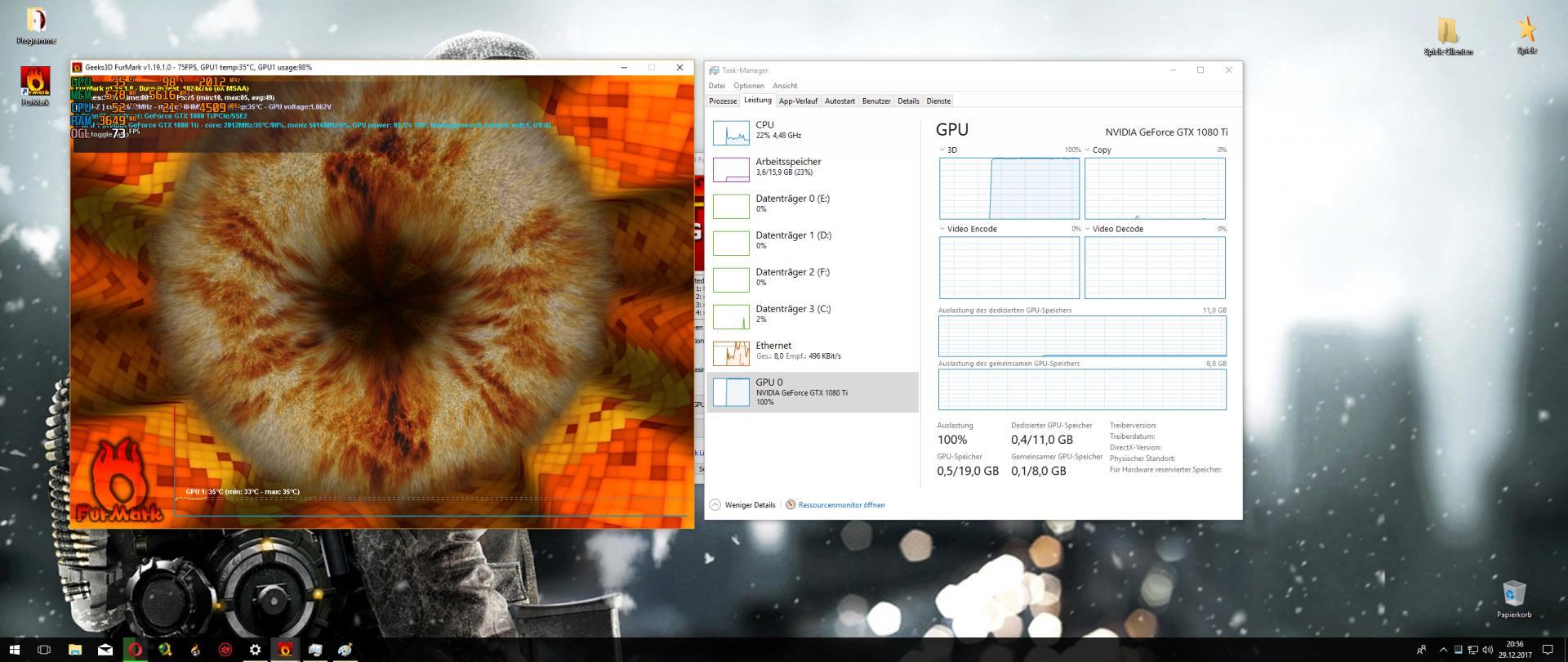Switch to FurMark in the taskbar
Viewport: 1568px width, 662px height.
[285, 650]
